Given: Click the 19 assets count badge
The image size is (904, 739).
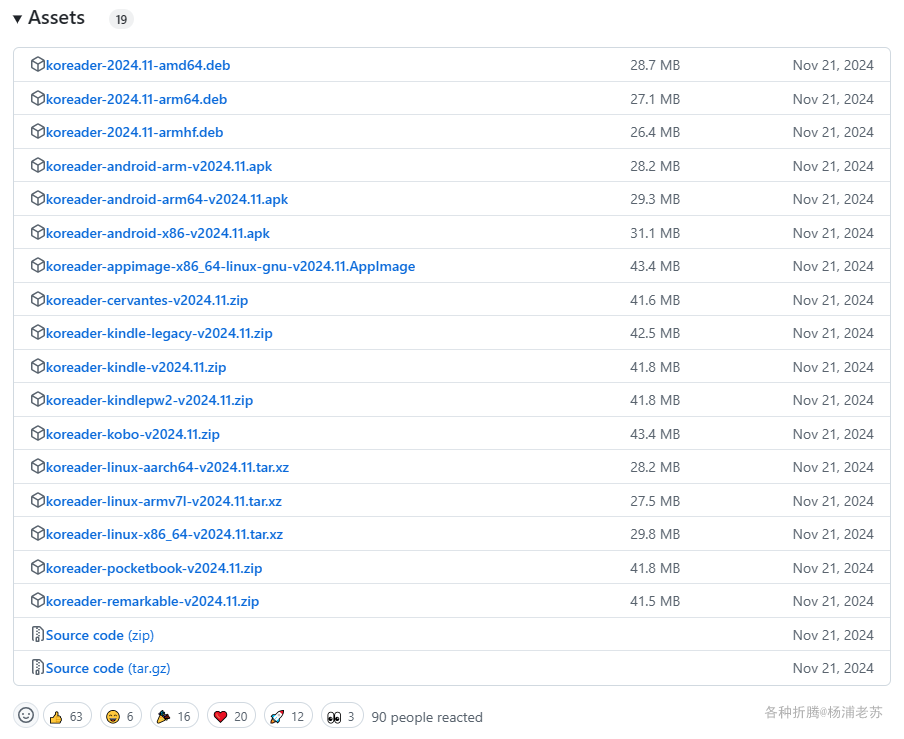Looking at the screenshot, I should [121, 20].
